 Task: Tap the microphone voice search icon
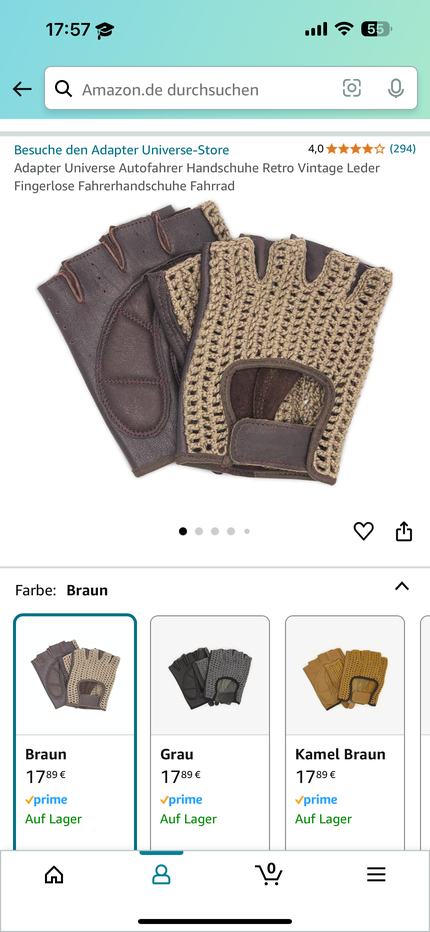point(396,89)
